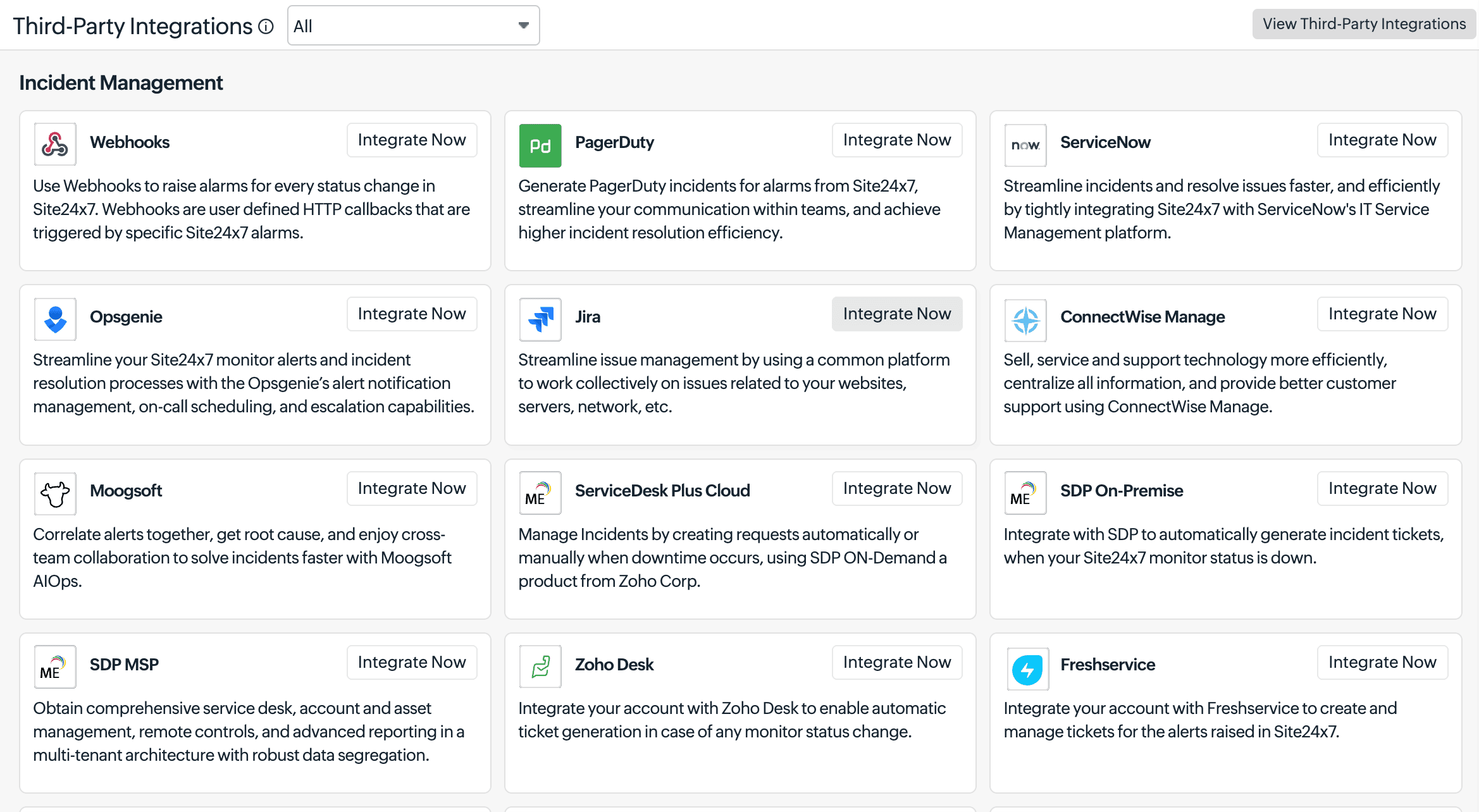Click the ConnectWise Manage card title
The width and height of the screenshot is (1479, 812).
point(1142,317)
